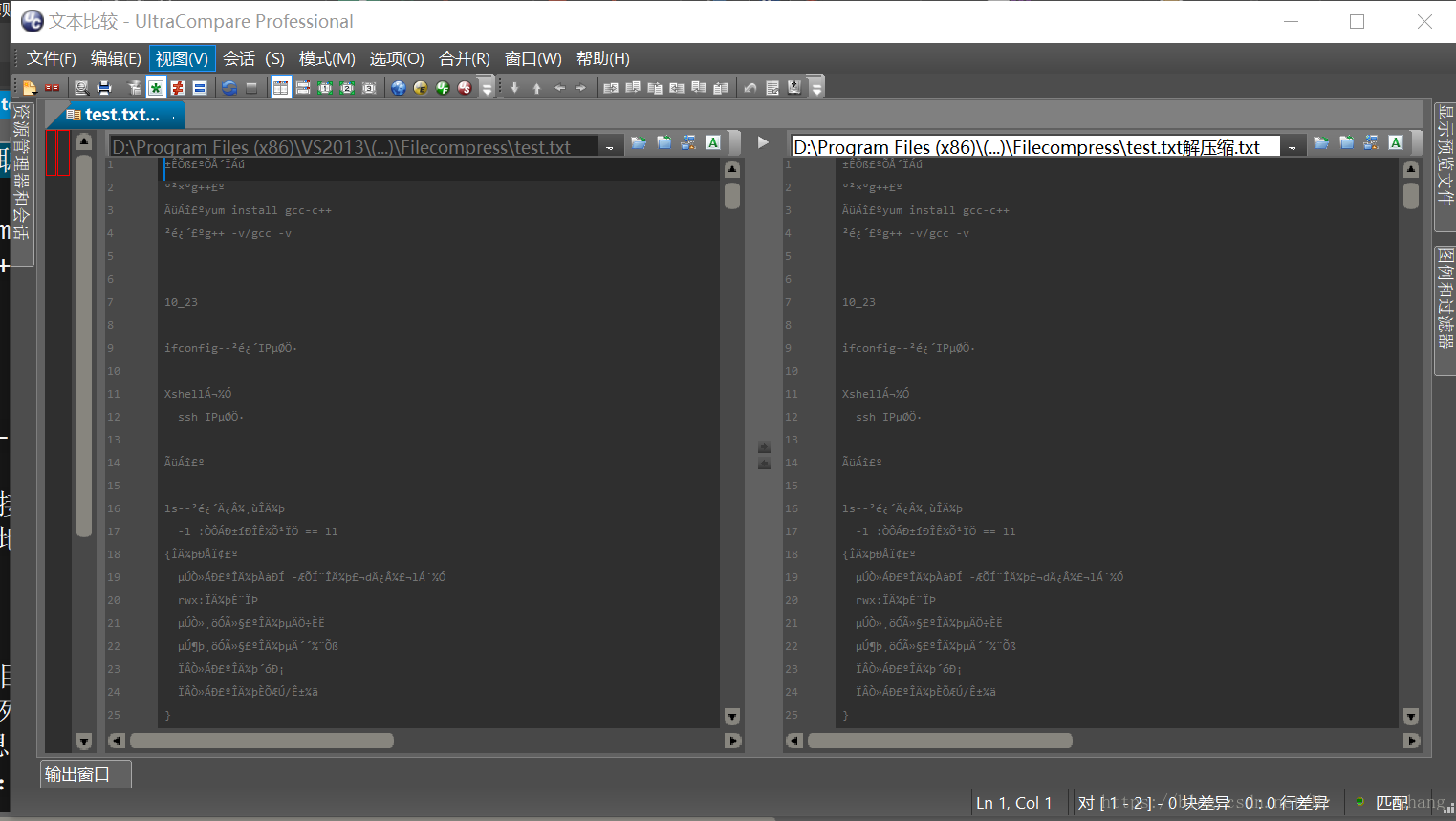Open 模式(M) menu
The image size is (1456, 821).
327,59
